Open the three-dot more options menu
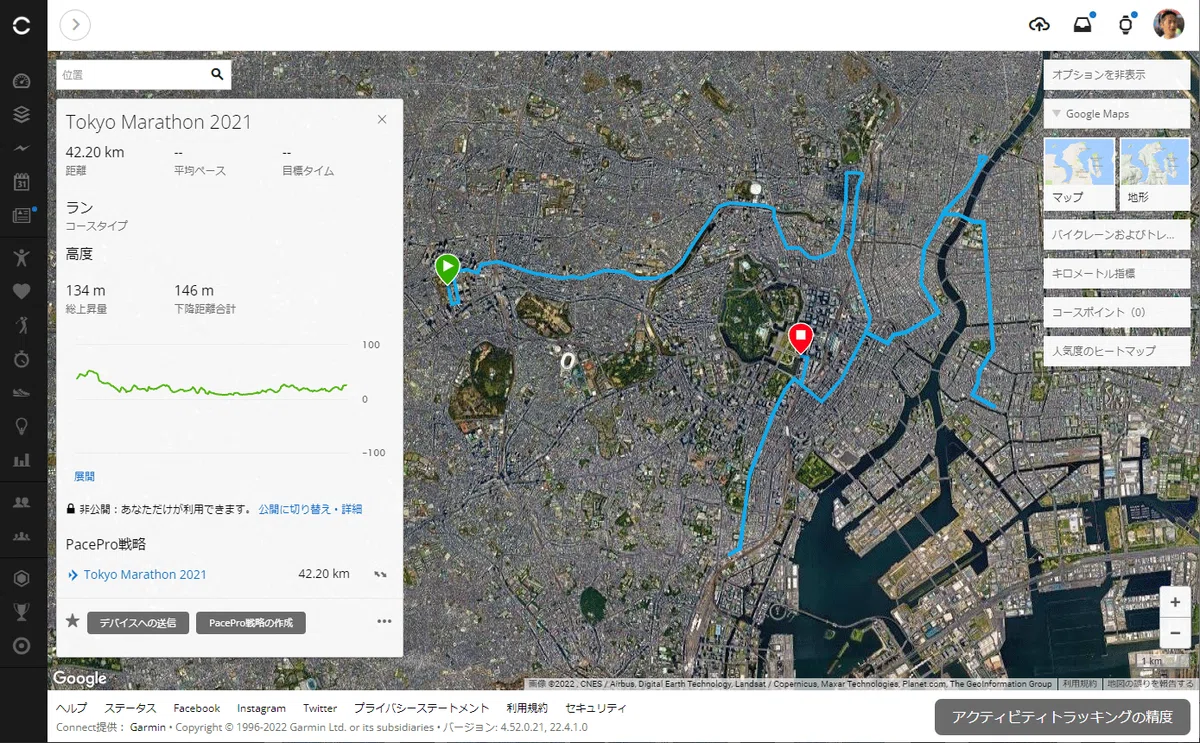 [384, 621]
